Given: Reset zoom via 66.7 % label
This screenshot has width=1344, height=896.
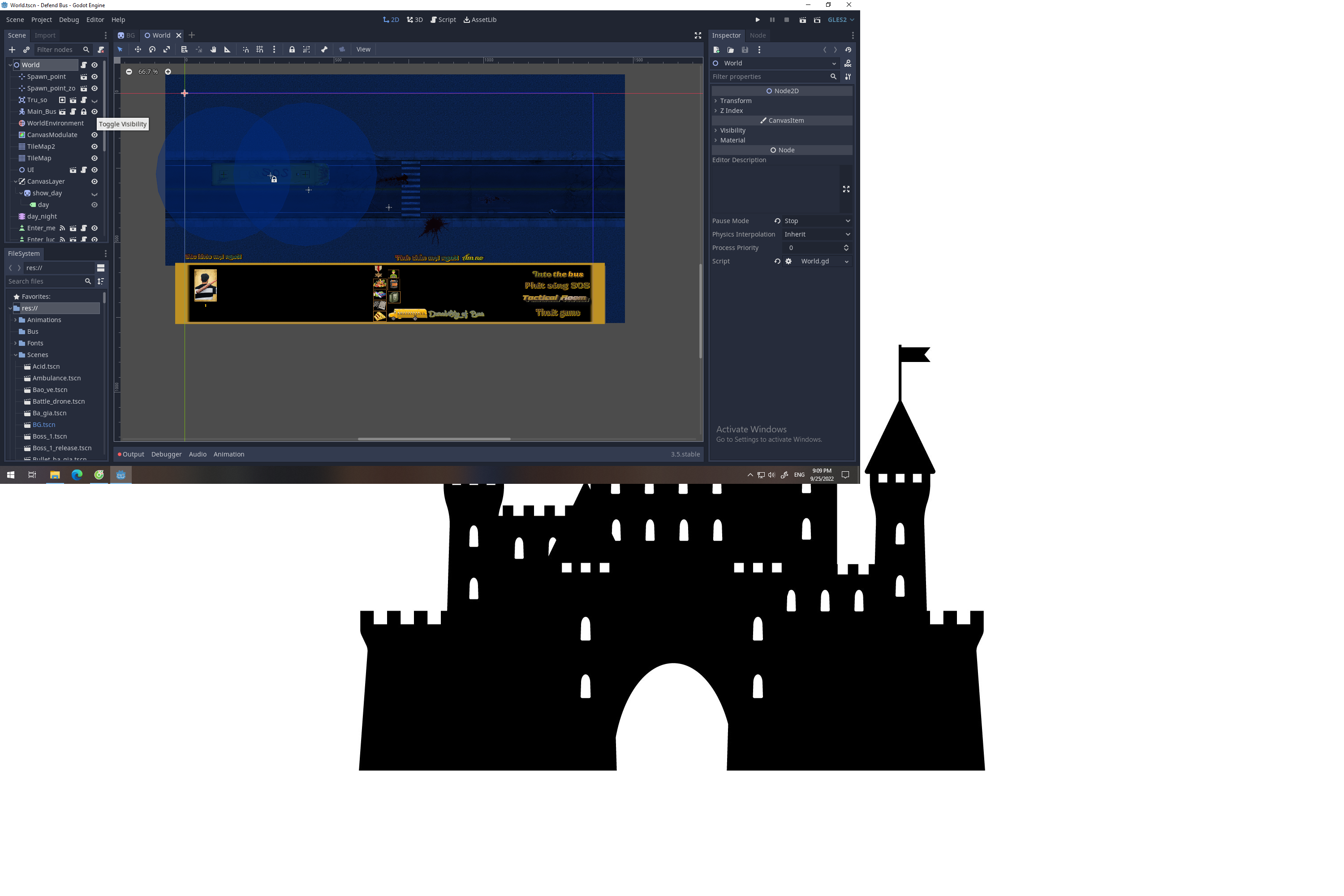Looking at the screenshot, I should (x=148, y=71).
